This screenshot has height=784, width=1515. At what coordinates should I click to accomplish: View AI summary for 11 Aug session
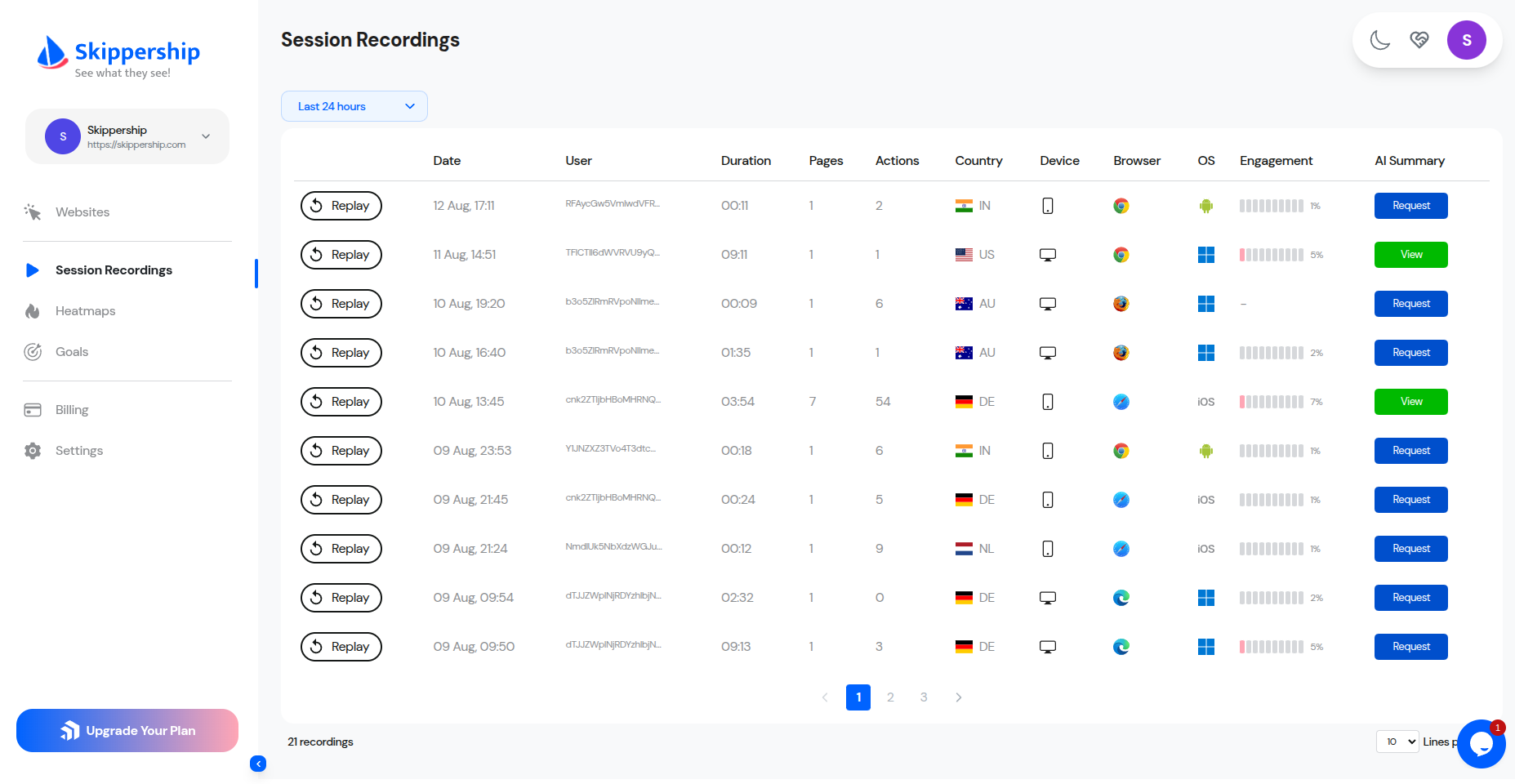(x=1410, y=255)
